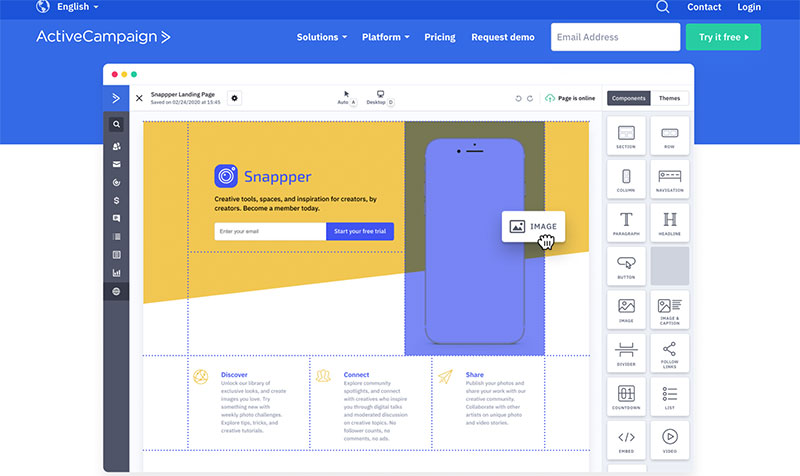Viewport: 800px width, 476px height.
Task: Switch to the Components tab
Action: tap(629, 98)
